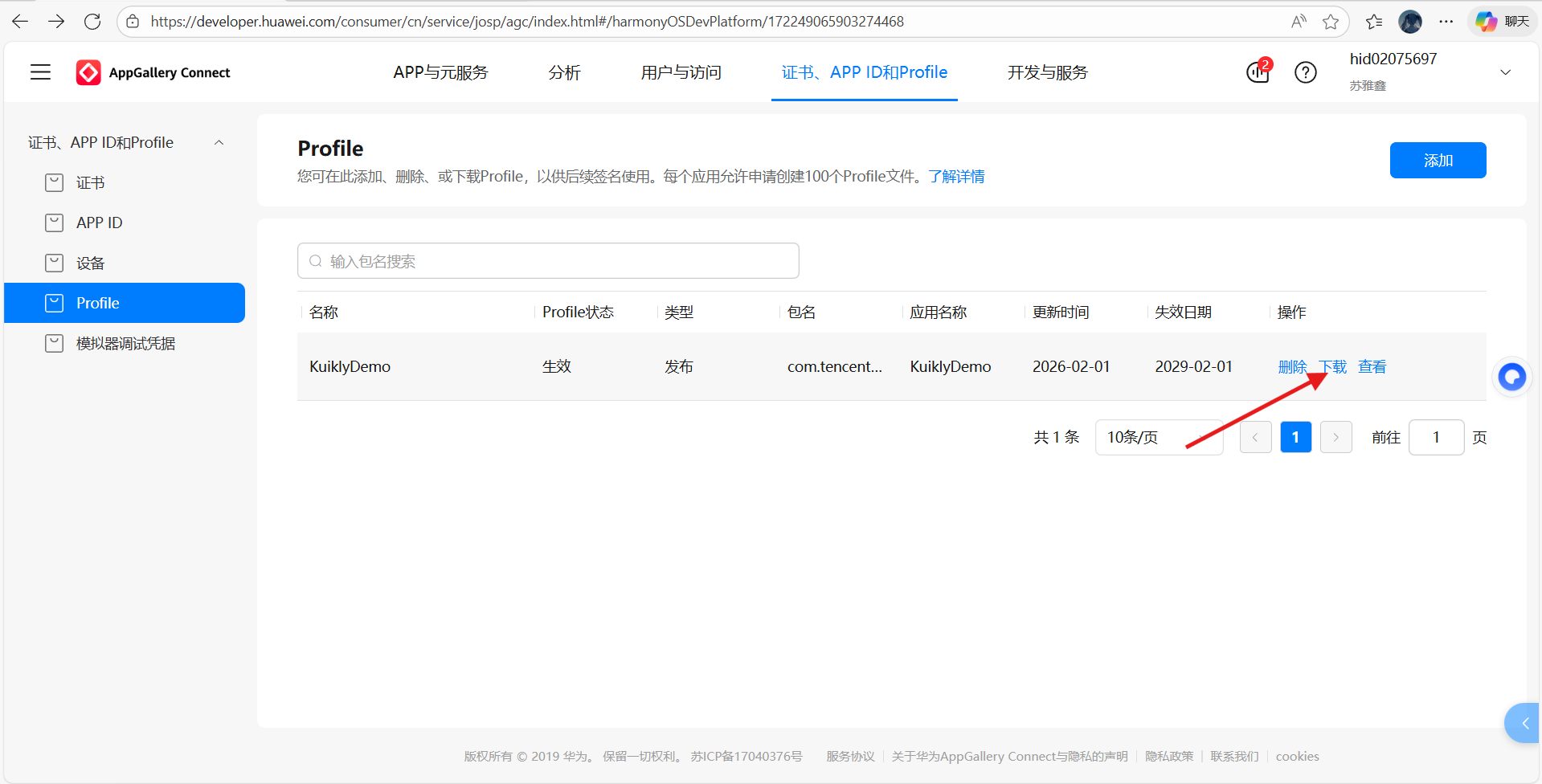1542x784 pixels.
Task: Open the APP与元服务 menu item
Action: pyautogui.click(x=440, y=72)
